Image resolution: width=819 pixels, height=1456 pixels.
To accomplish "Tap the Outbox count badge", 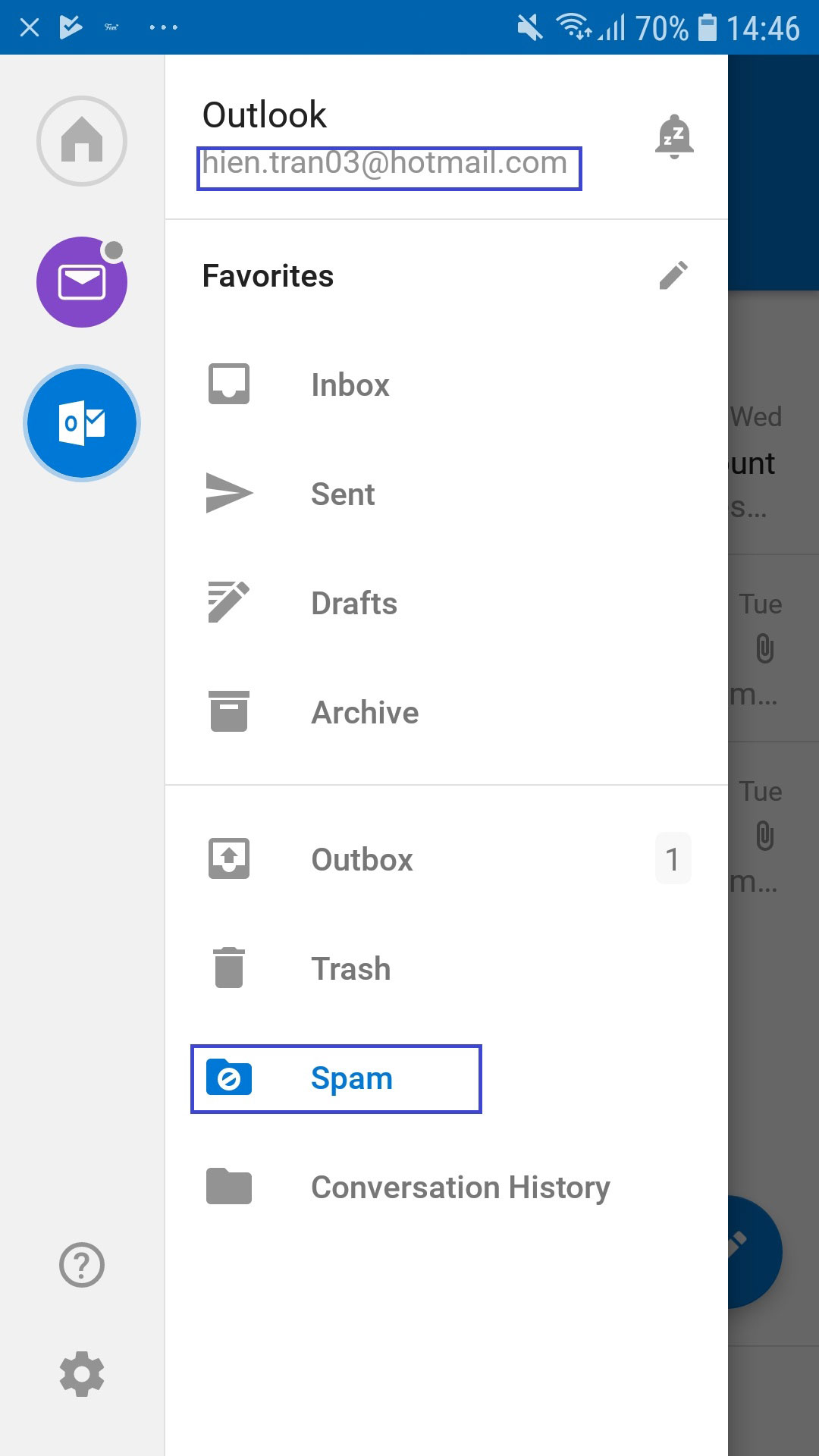I will [x=672, y=859].
